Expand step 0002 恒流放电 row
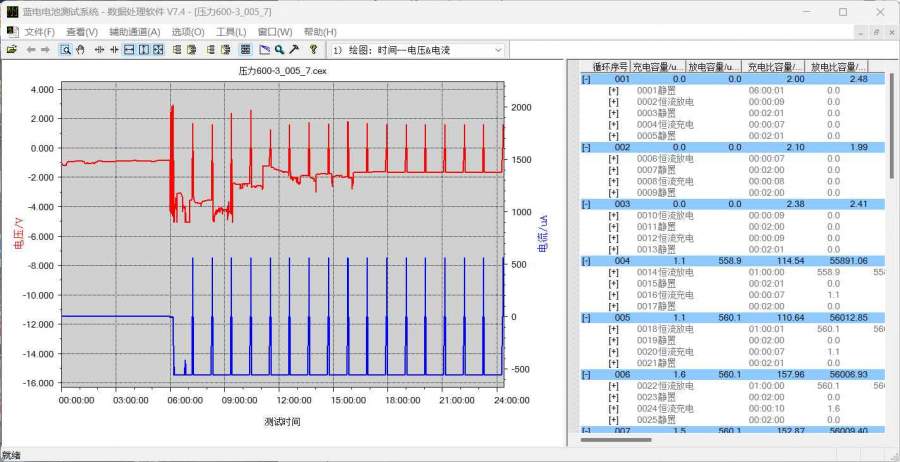 (613, 102)
